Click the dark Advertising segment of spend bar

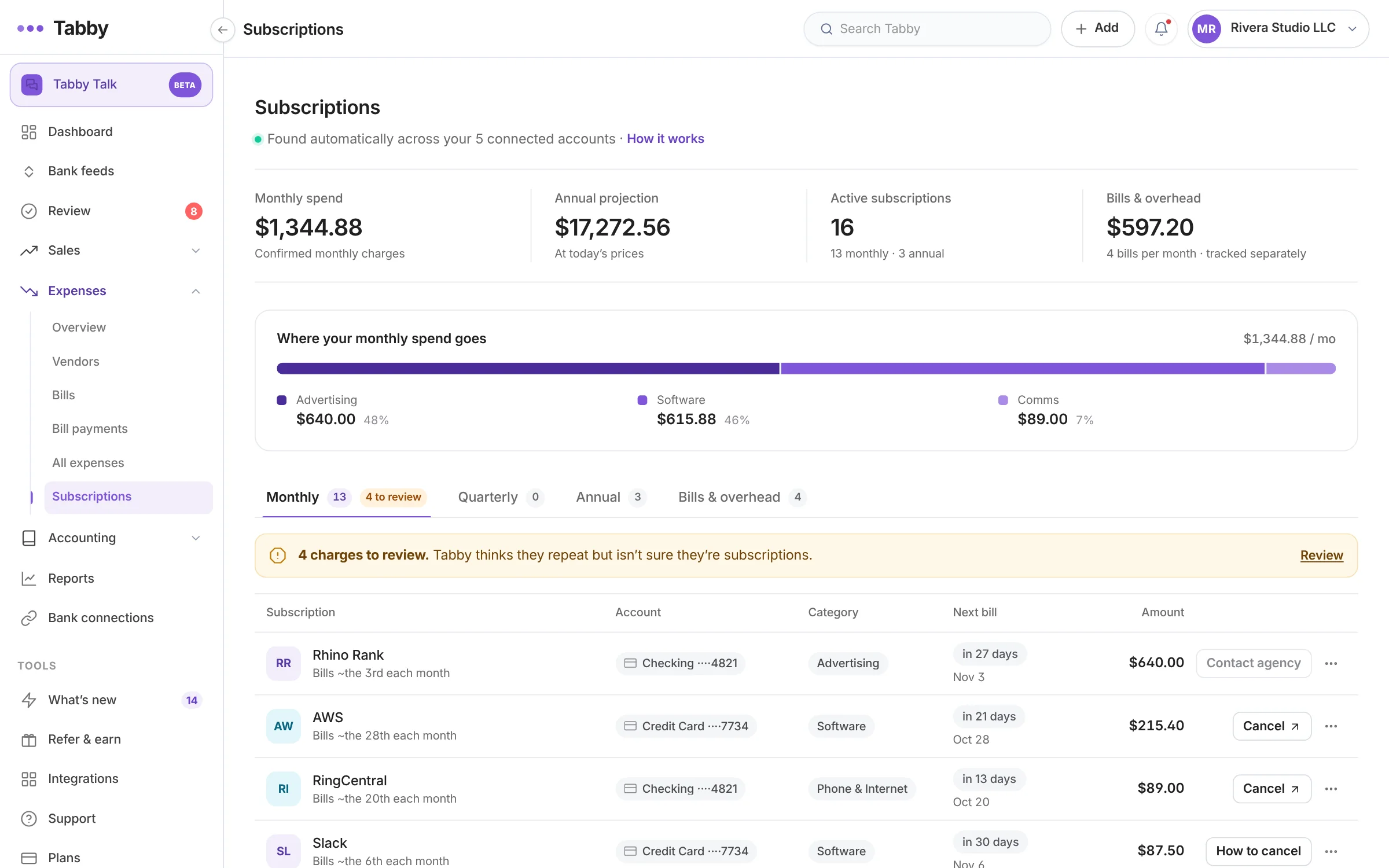click(528, 369)
